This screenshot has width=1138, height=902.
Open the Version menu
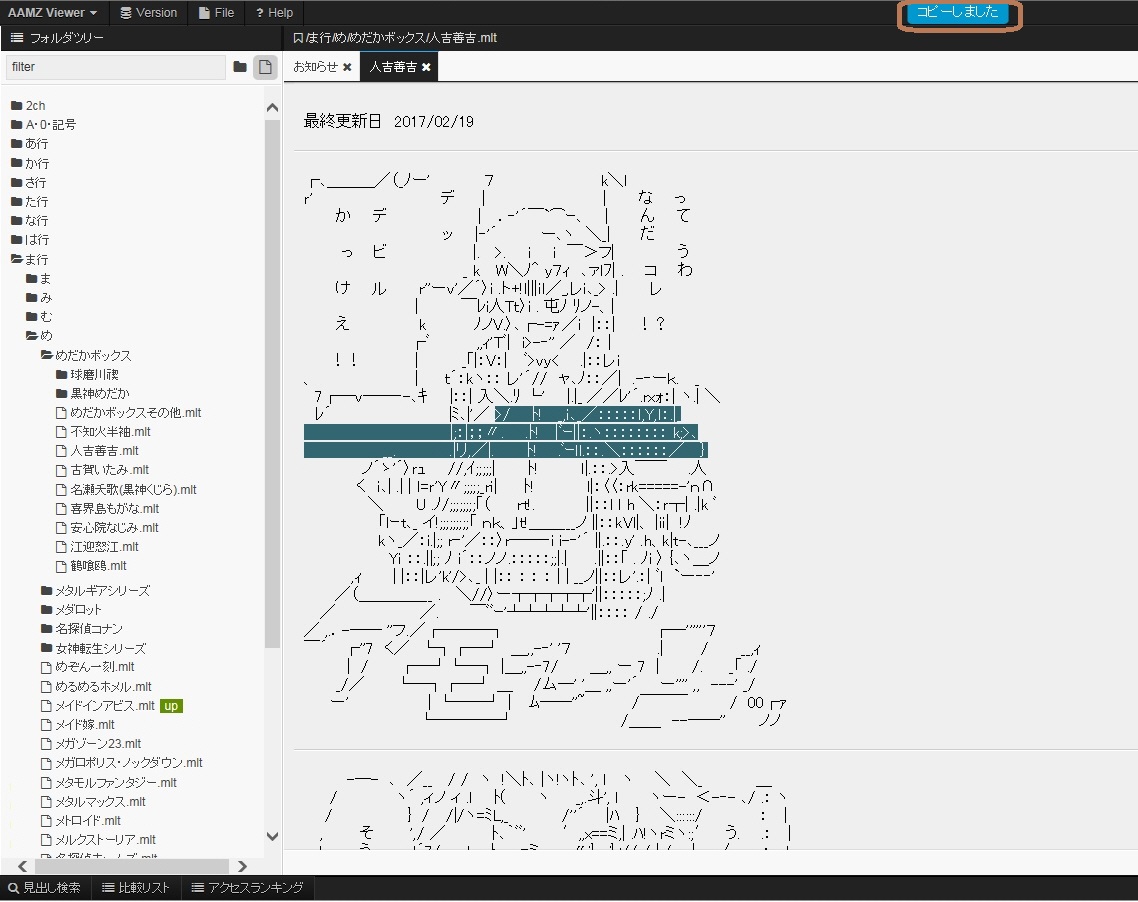click(148, 13)
